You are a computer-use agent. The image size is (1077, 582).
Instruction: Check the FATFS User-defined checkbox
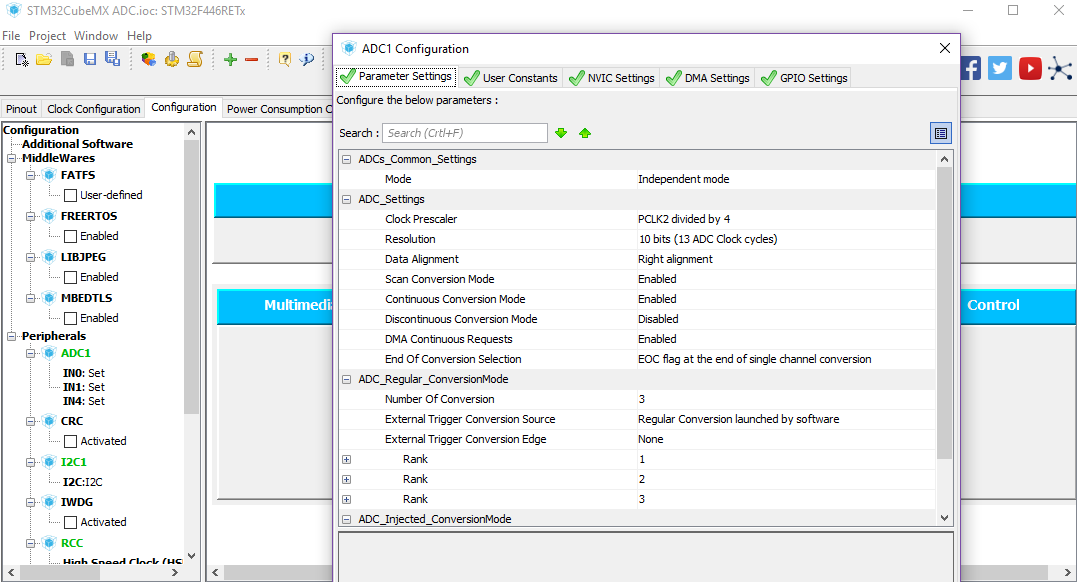[70, 195]
